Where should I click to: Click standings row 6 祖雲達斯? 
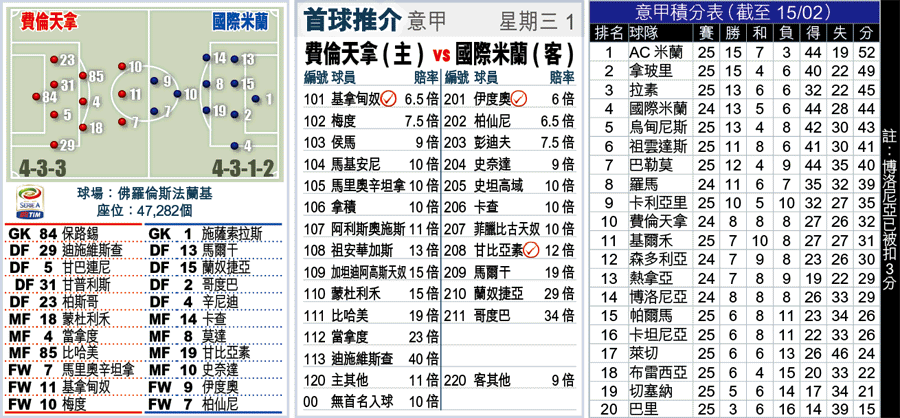(x=736, y=146)
